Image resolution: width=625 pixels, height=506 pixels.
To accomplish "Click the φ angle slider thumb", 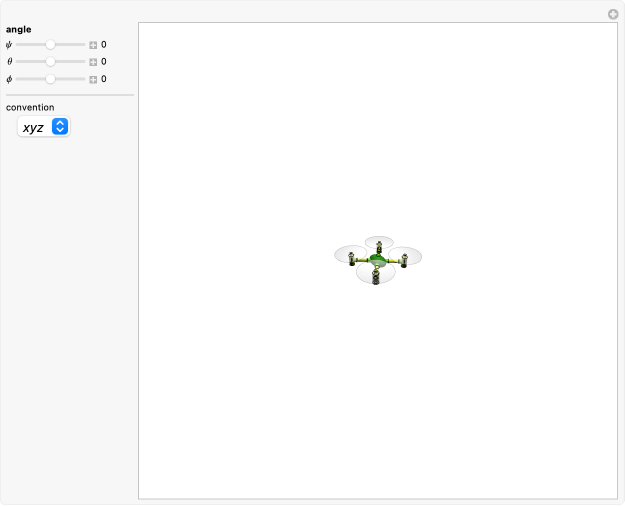I will click(x=50, y=79).
